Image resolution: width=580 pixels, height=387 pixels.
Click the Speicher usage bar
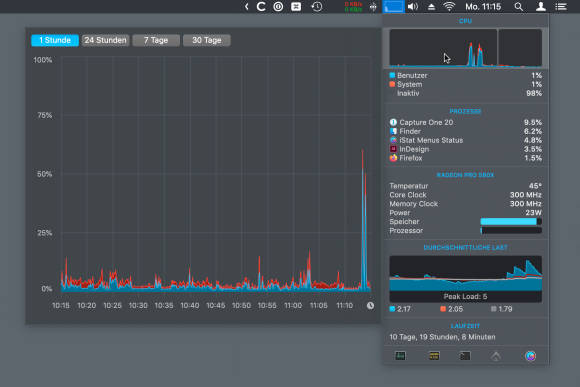click(x=511, y=222)
